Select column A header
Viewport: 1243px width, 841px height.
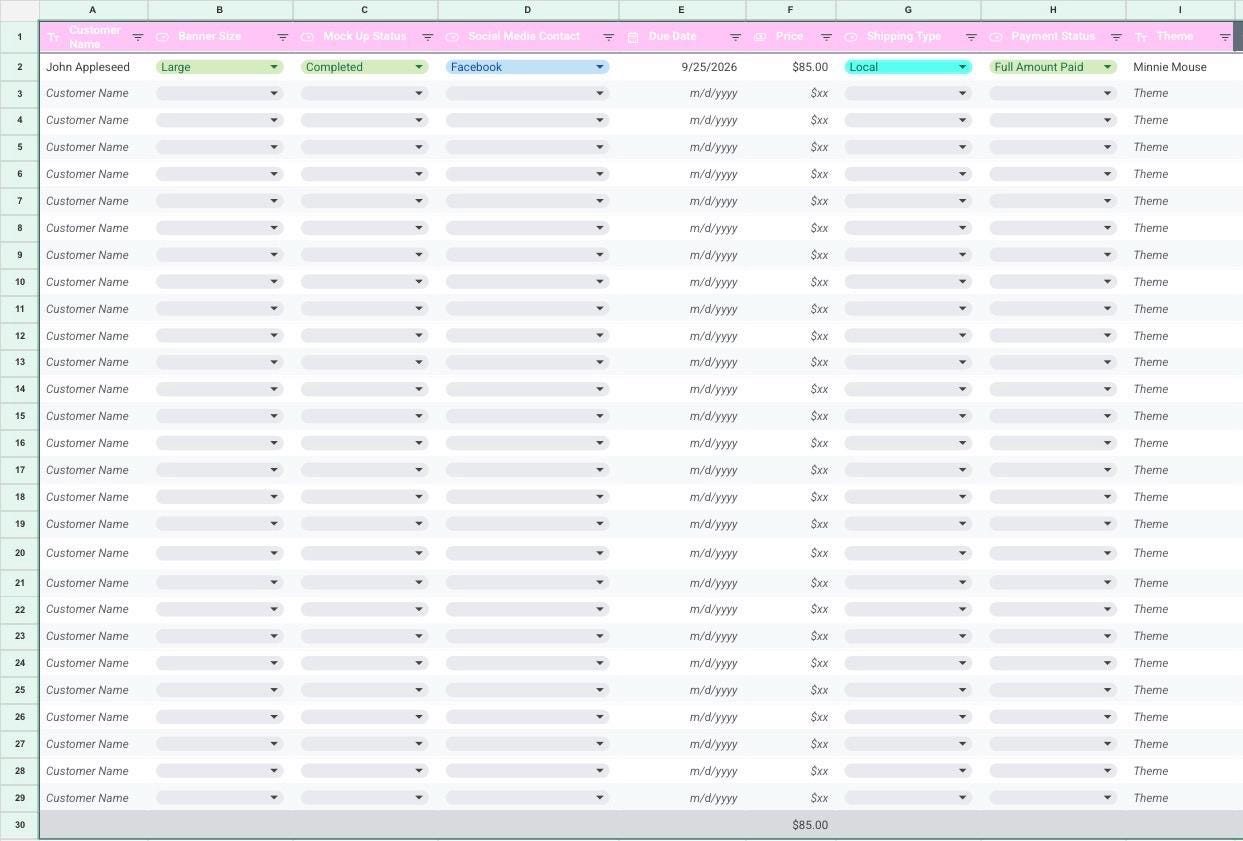94,10
